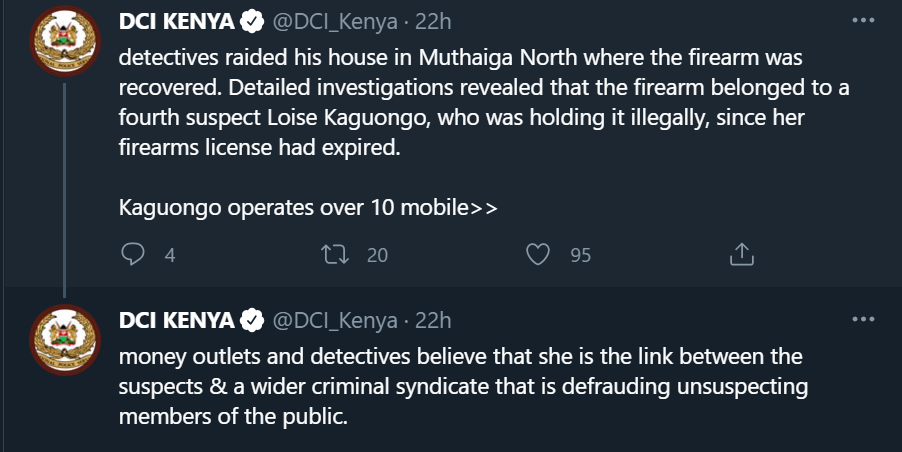Open the 22h timestamp of the firearm tweet
This screenshot has width=902, height=452.
coord(433,21)
